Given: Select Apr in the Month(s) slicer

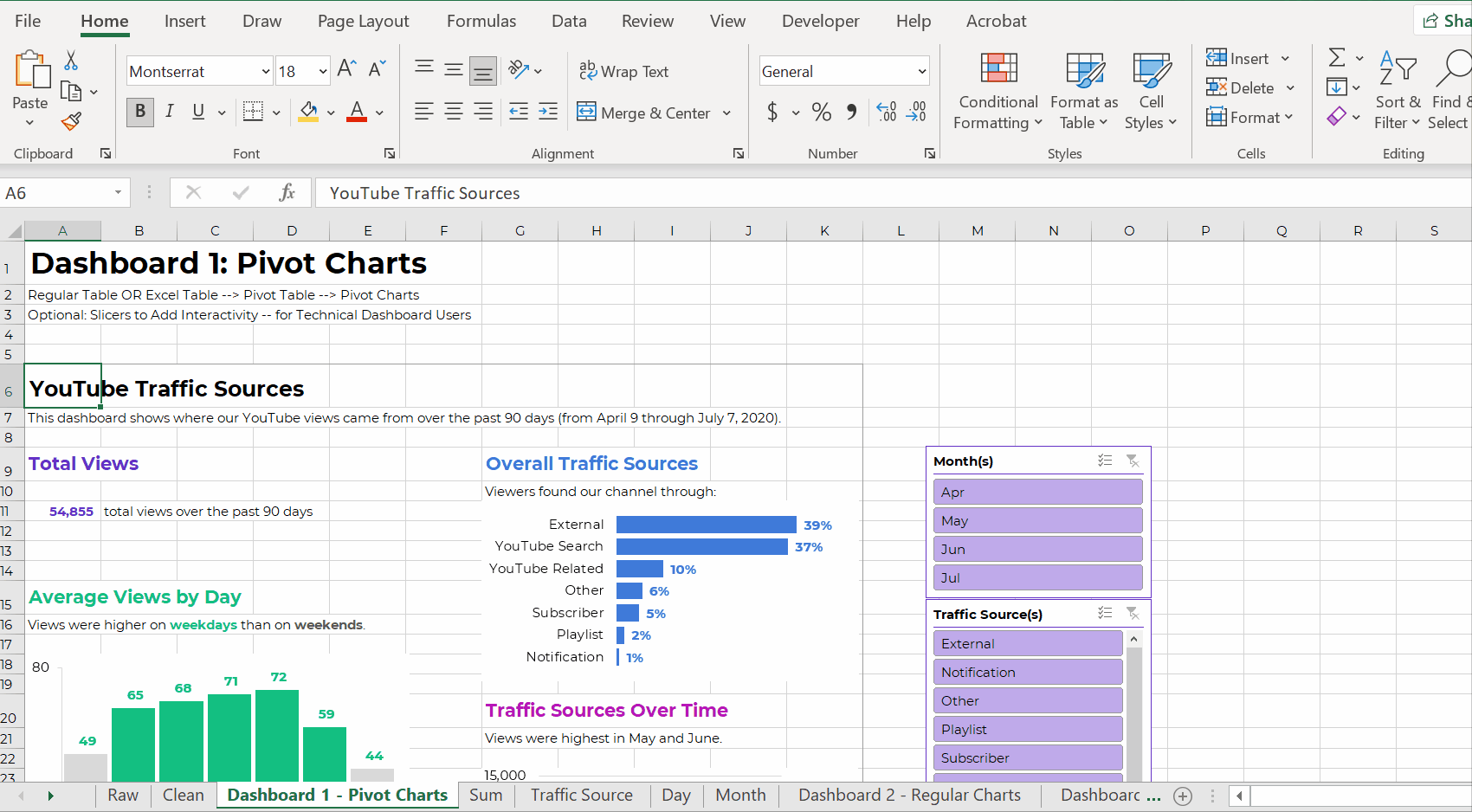Looking at the screenshot, I should pyautogui.click(x=1037, y=492).
